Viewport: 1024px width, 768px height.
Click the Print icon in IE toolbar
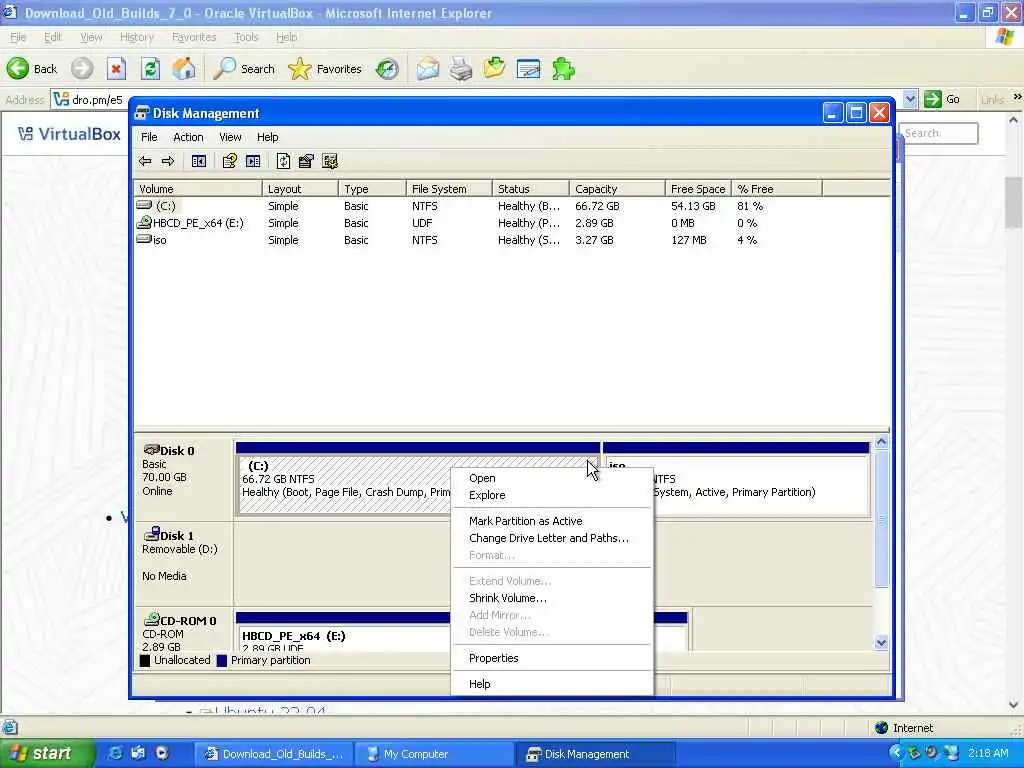461,69
